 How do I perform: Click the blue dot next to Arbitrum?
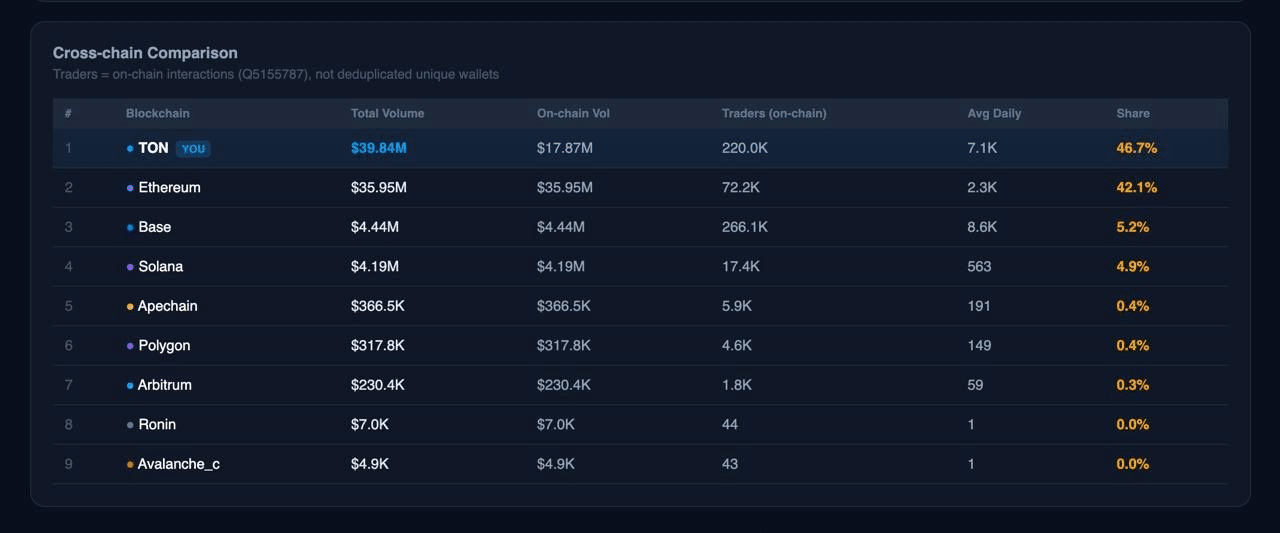point(130,385)
